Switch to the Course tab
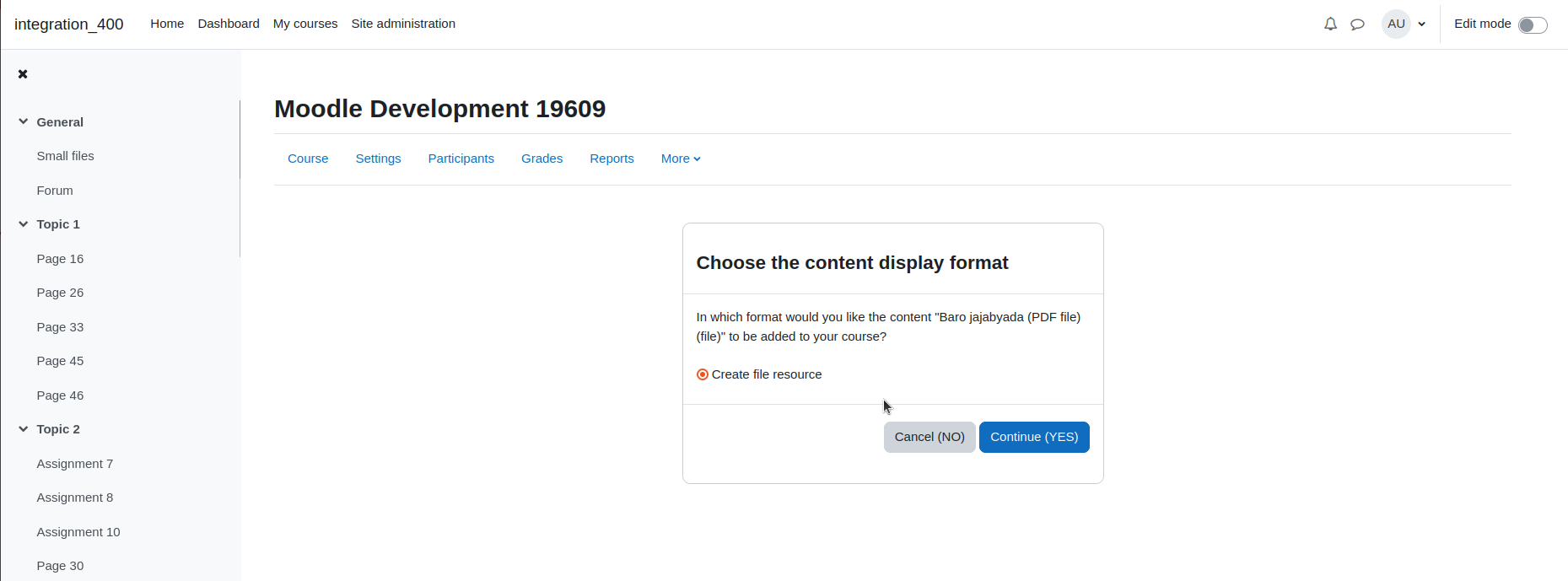 308,159
